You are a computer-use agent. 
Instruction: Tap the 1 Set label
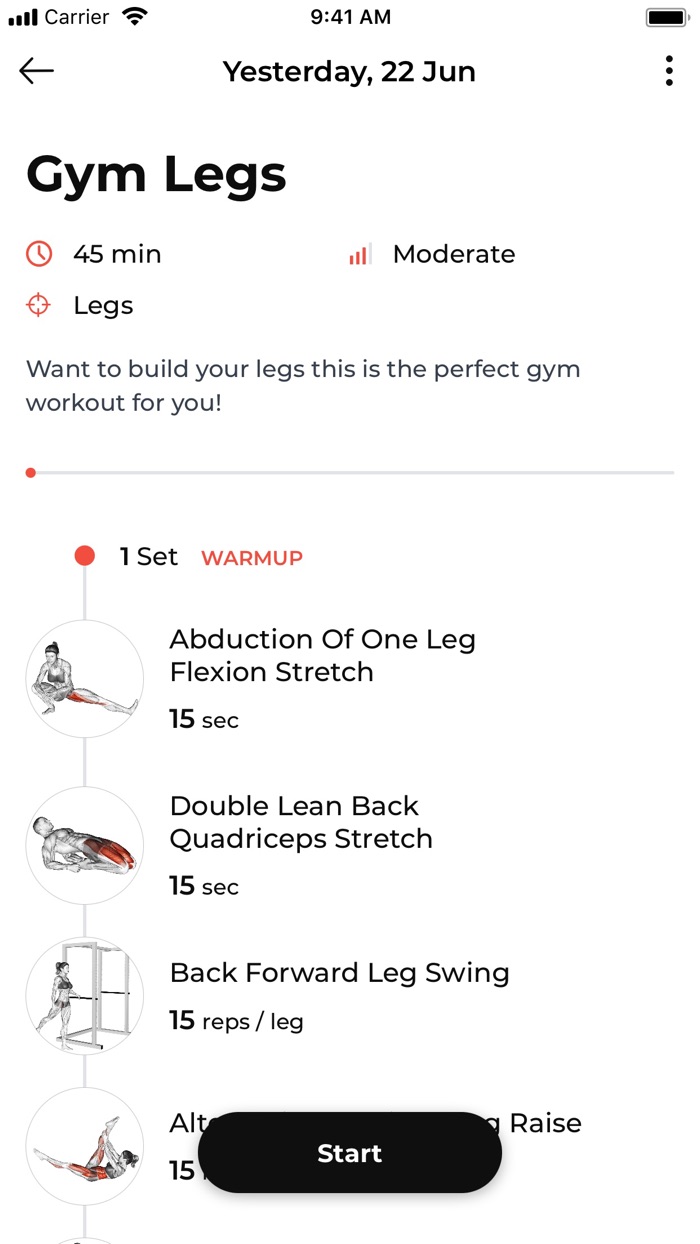pyautogui.click(x=149, y=557)
